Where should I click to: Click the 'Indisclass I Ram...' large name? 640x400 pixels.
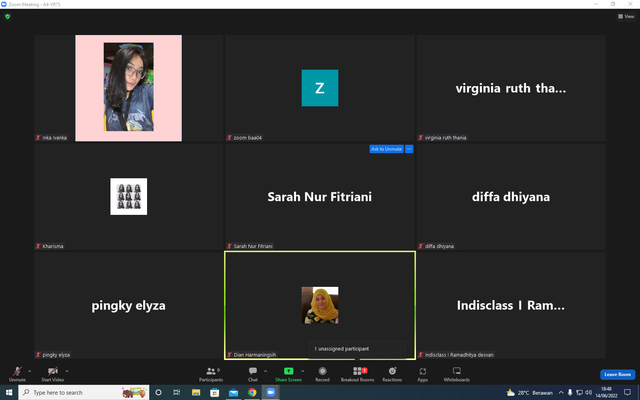pyautogui.click(x=511, y=305)
